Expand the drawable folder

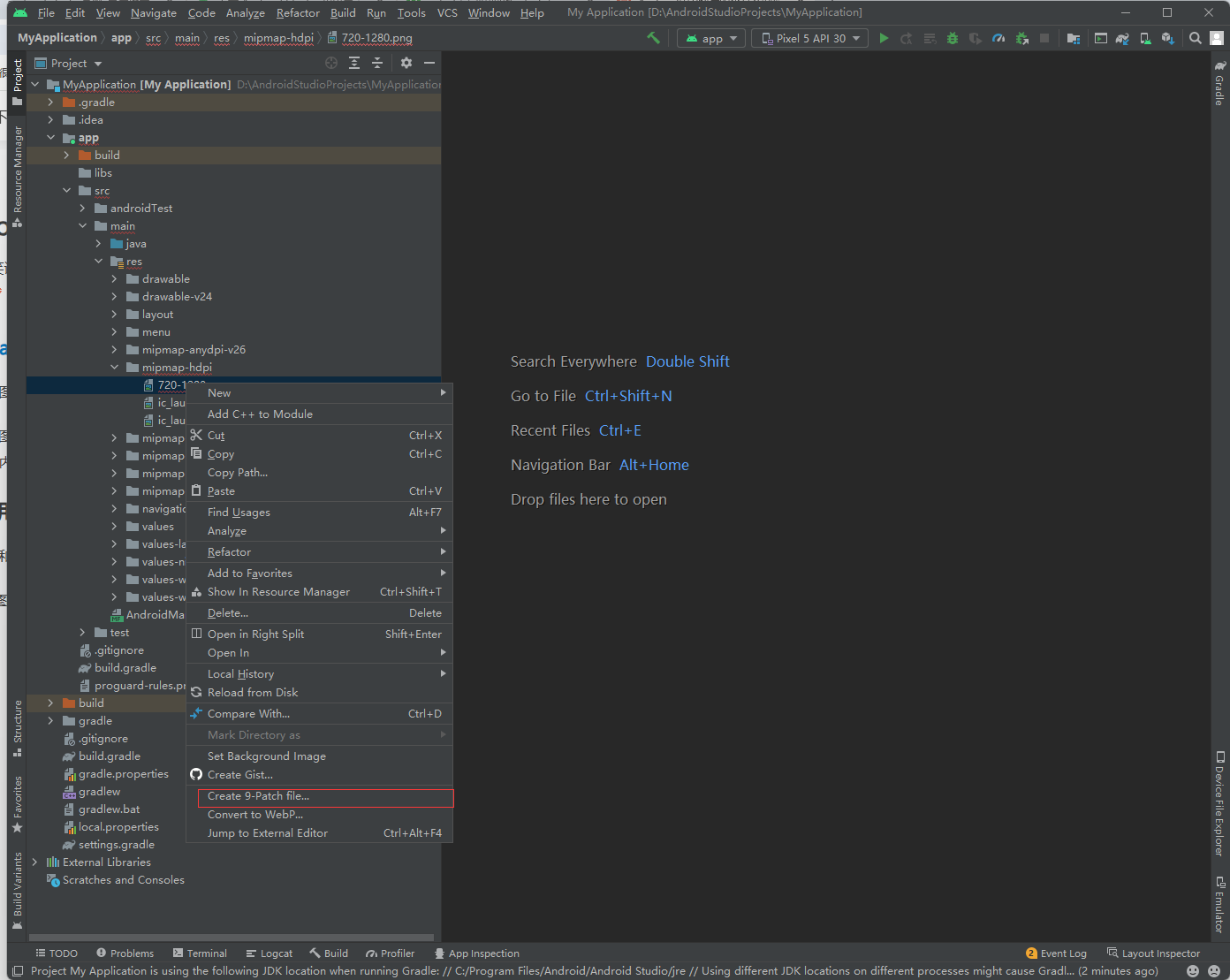tap(115, 279)
